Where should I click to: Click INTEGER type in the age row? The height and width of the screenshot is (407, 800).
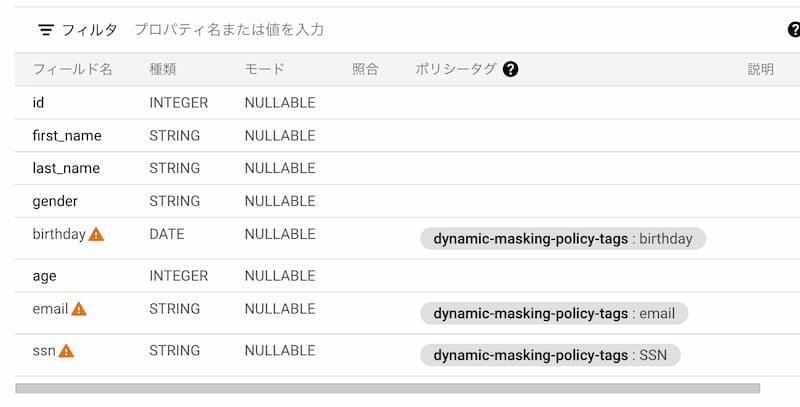pyautogui.click(x=179, y=276)
